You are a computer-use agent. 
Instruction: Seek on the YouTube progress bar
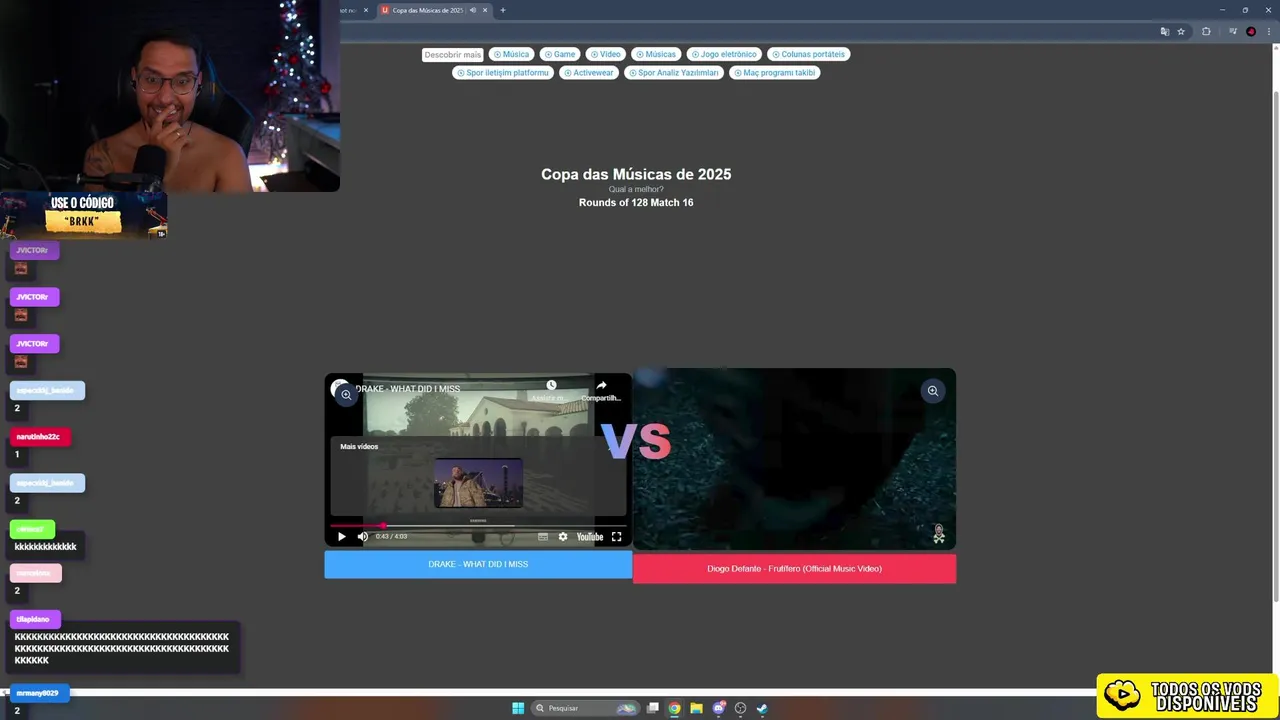point(478,525)
